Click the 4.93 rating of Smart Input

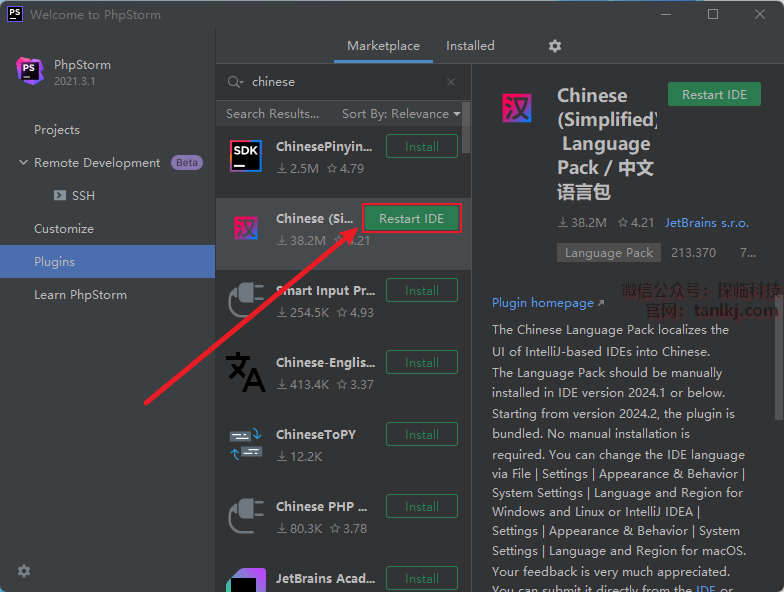356,313
